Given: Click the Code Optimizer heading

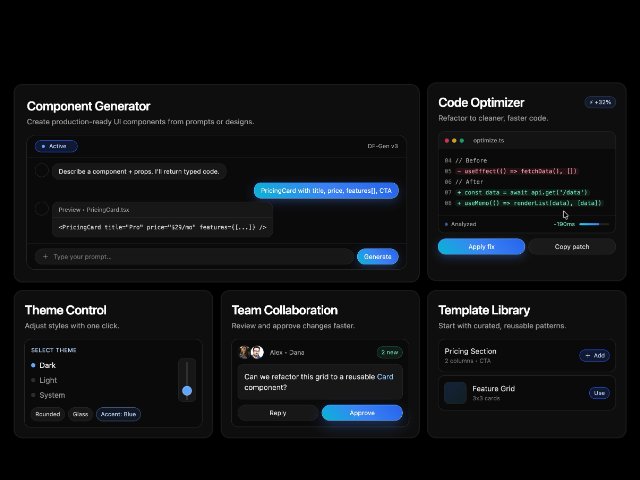Looking at the screenshot, I should point(481,102).
